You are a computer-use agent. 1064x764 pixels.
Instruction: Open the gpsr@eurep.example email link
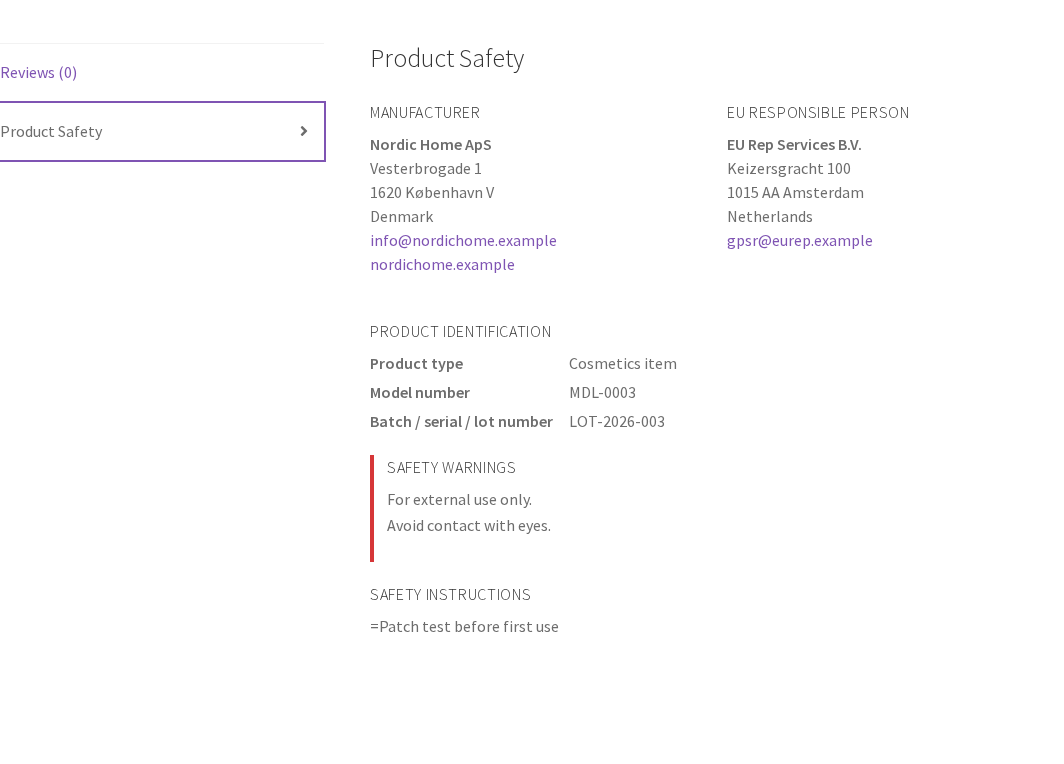[x=799, y=241]
